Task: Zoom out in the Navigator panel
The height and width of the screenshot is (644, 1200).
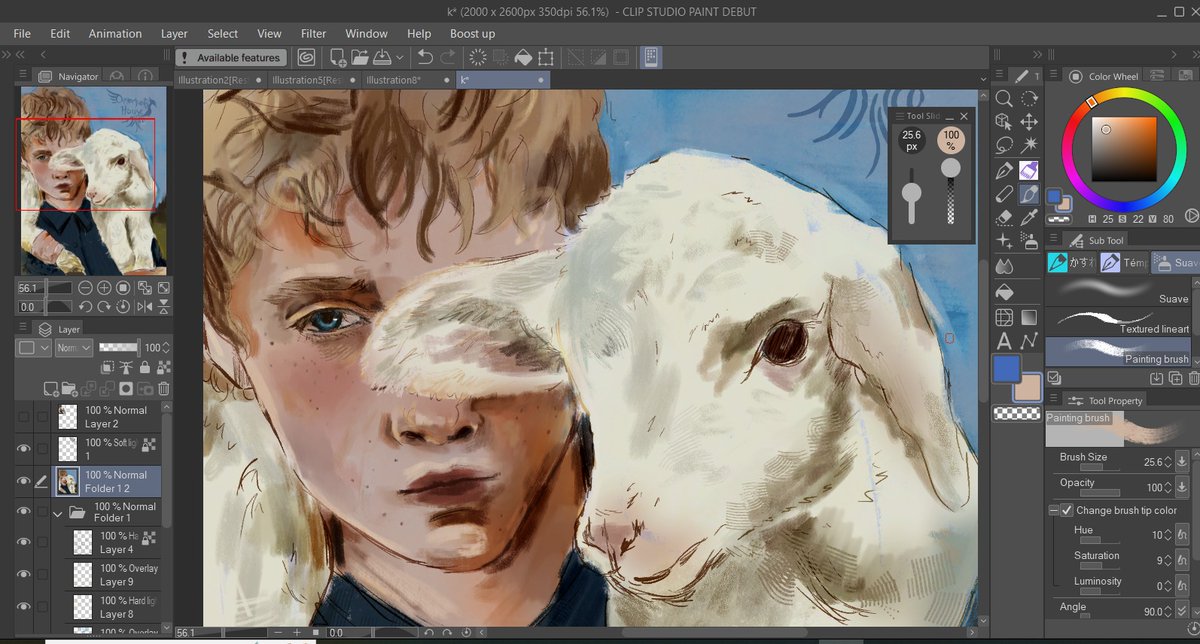Action: point(85,288)
